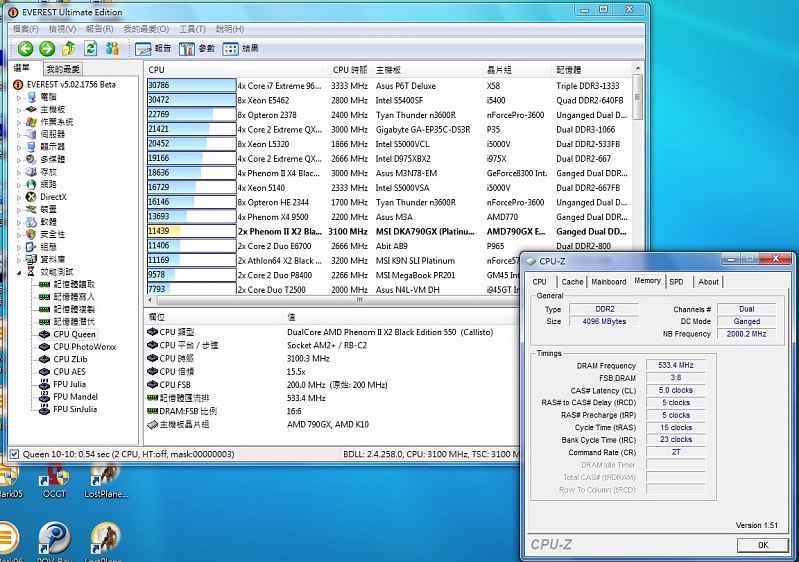Image resolution: width=799 pixels, height=562 pixels.
Task: Select the DirectX tree item
Action: 54,197
